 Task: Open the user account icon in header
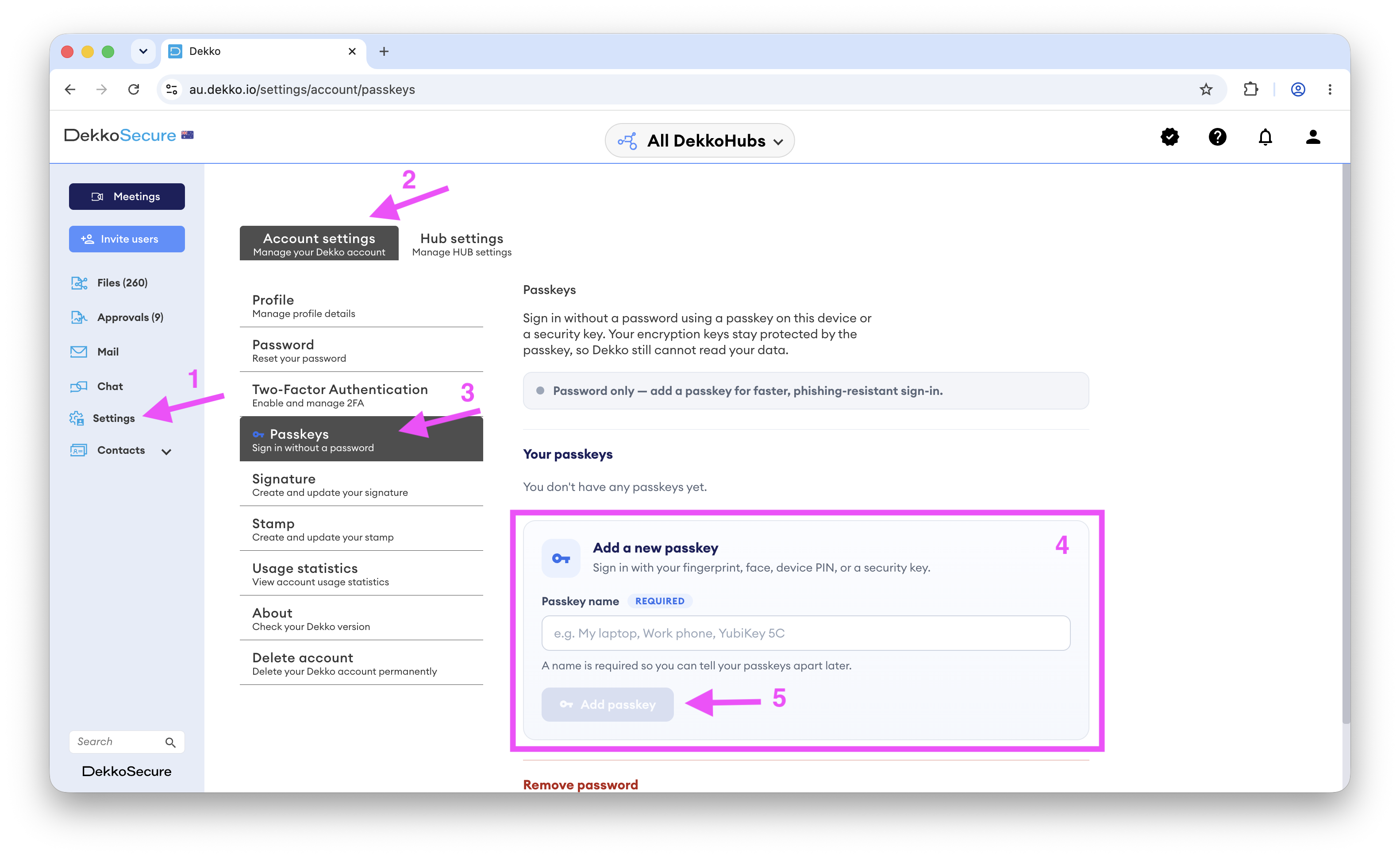(1312, 137)
